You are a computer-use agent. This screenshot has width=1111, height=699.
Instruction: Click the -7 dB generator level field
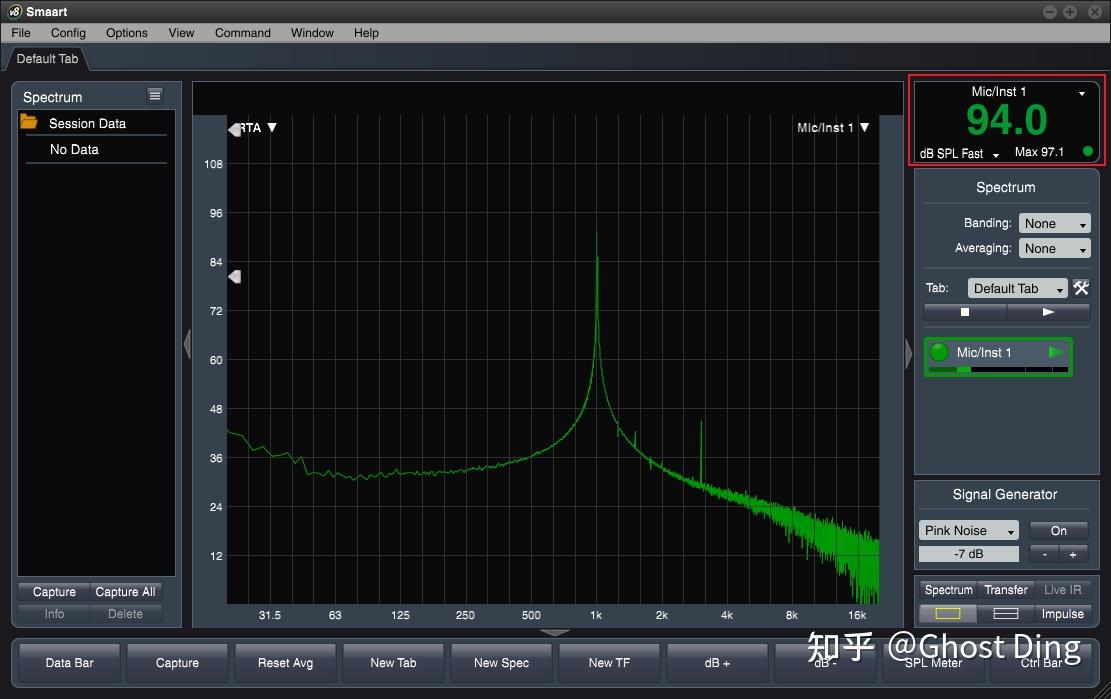tap(967, 553)
